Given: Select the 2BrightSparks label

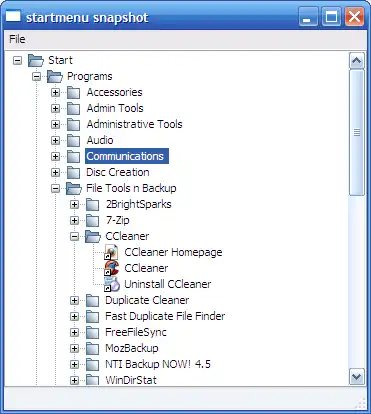Looking at the screenshot, I should click(x=138, y=204).
